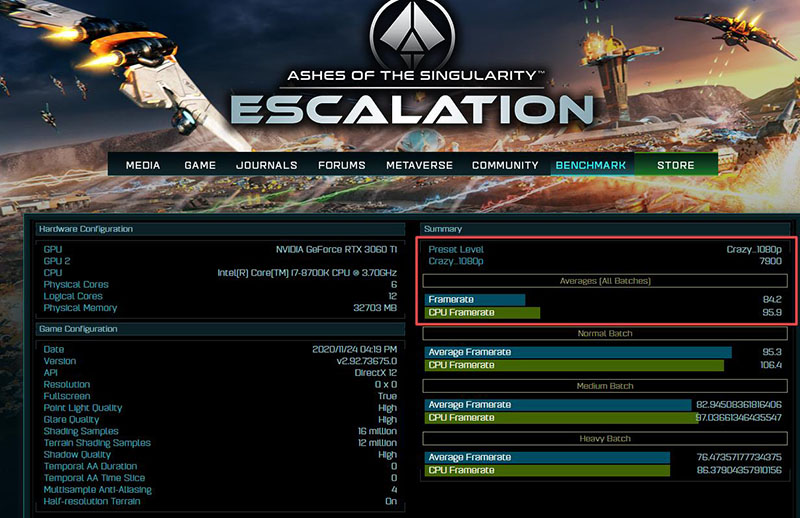Viewport: 800px width, 518px height.
Task: Select the 7900 score value
Action: 770,261
